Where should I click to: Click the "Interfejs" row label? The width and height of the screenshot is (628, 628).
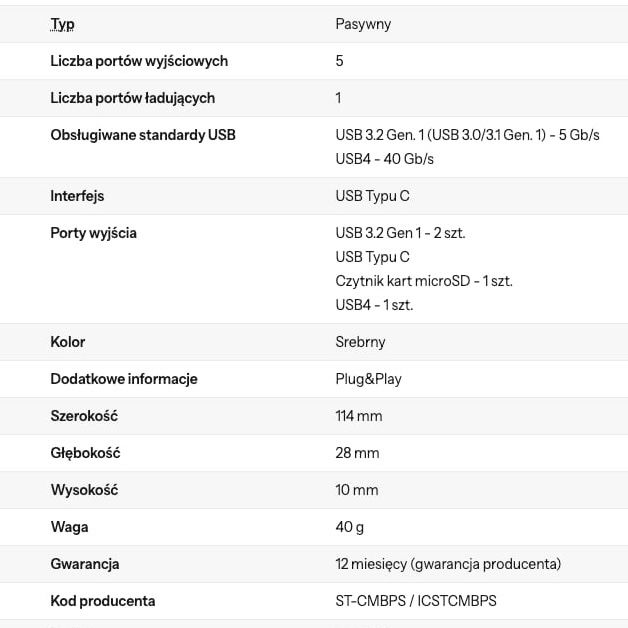(77, 196)
